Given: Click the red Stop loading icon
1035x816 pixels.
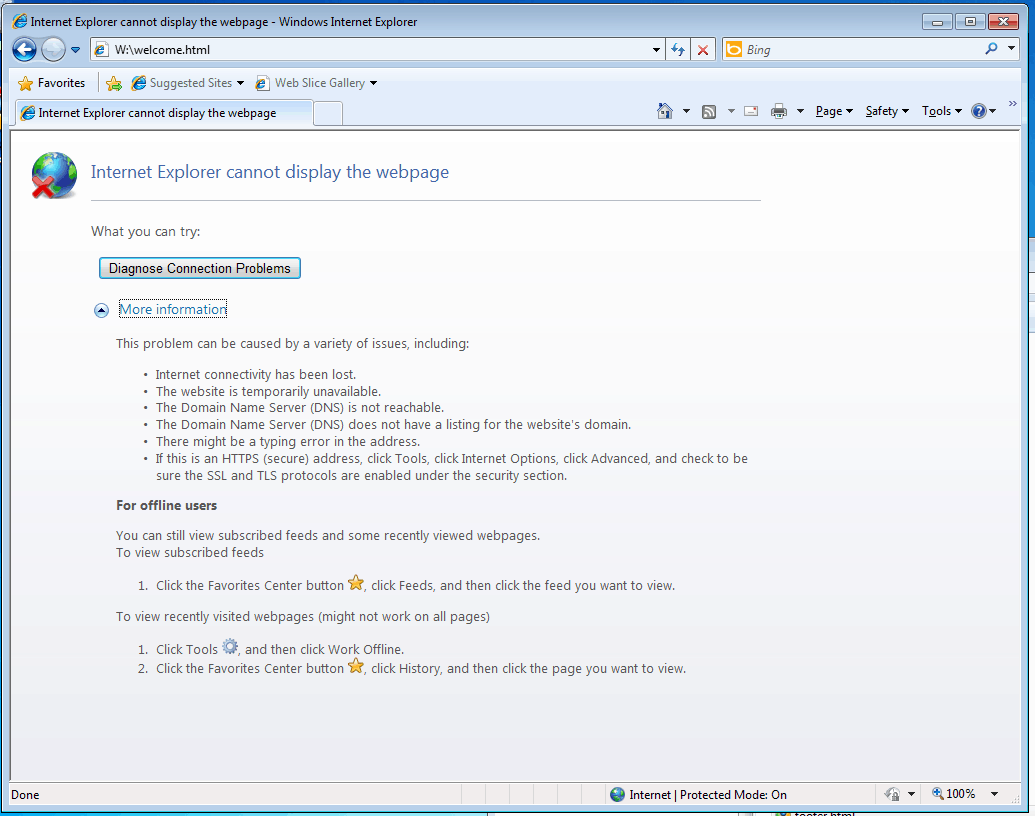Looking at the screenshot, I should click(703, 50).
